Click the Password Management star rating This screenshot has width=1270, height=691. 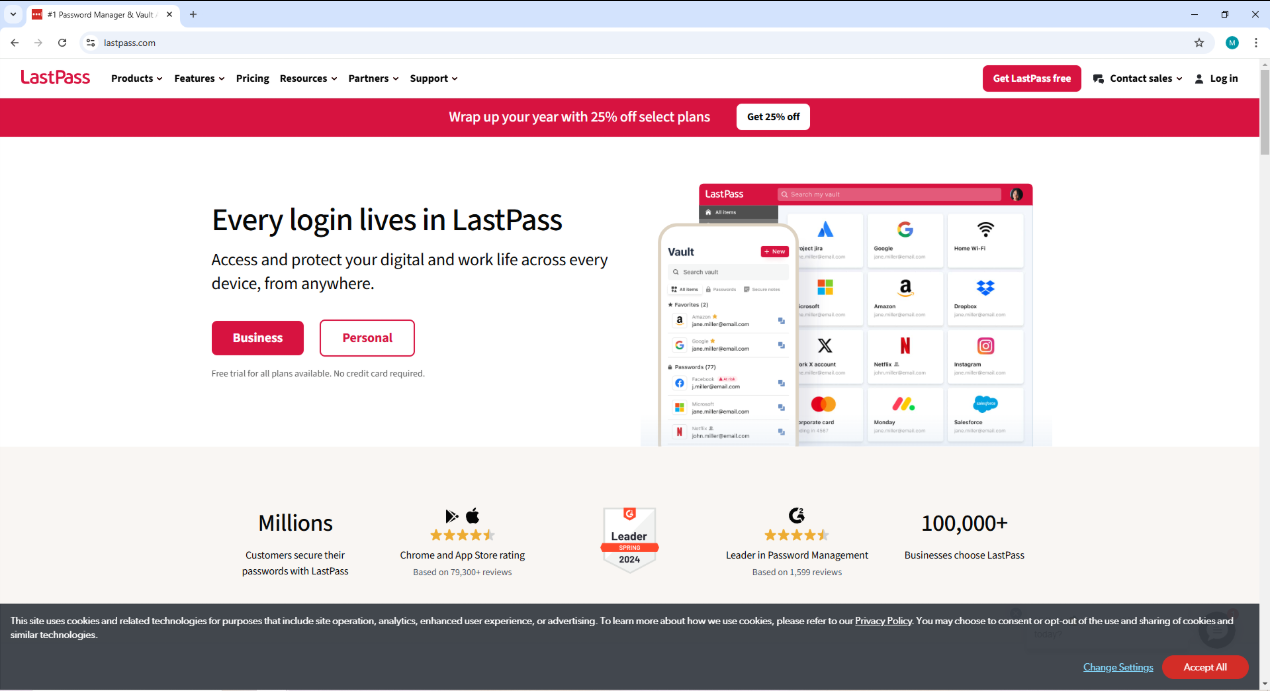click(796, 535)
